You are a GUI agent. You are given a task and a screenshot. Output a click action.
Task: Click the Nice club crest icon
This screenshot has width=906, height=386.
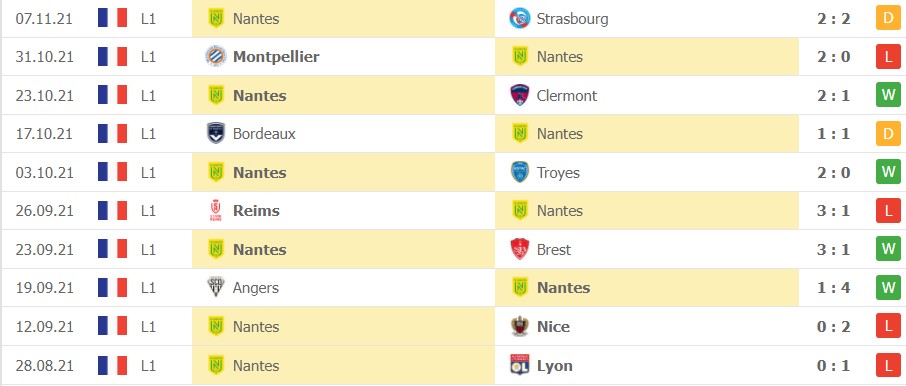[519, 326]
